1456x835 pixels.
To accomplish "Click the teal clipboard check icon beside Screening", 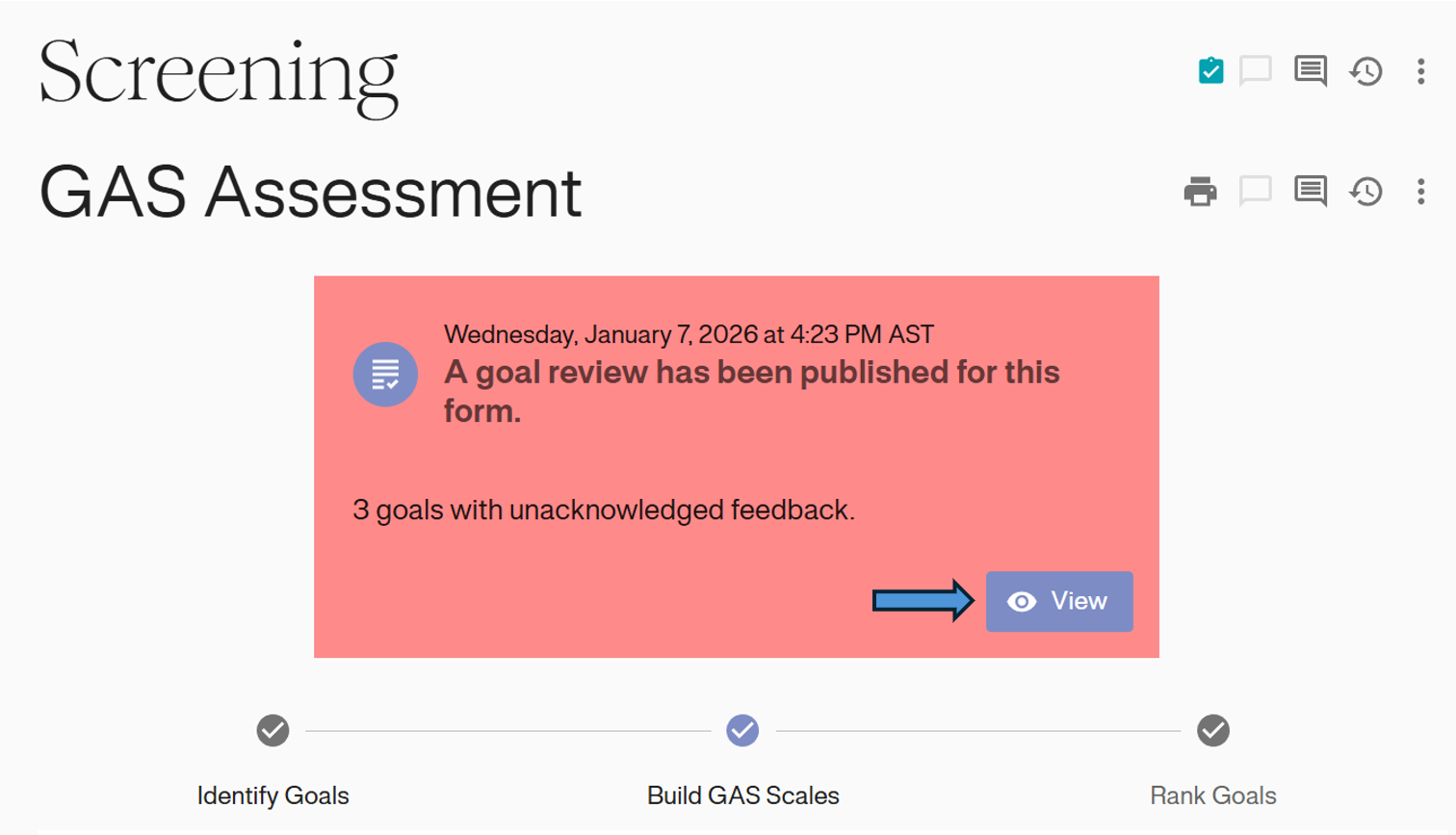I will coord(1210,70).
